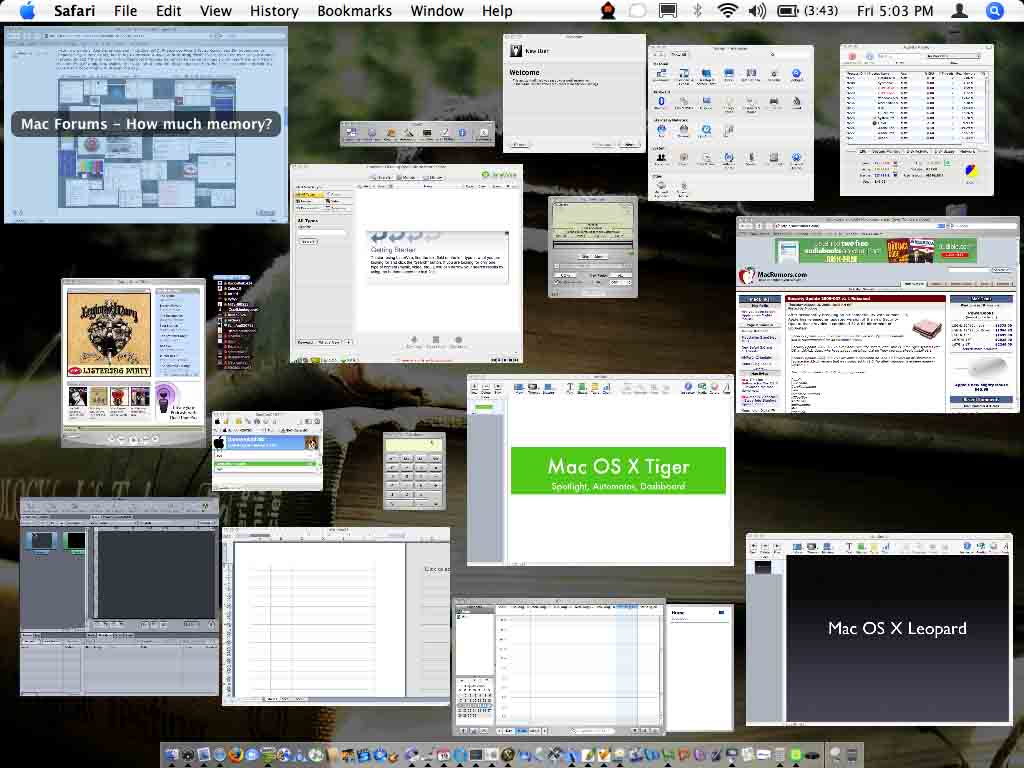Click the user switching silhouette icon
The width and height of the screenshot is (1024, 768).
tap(959, 10)
